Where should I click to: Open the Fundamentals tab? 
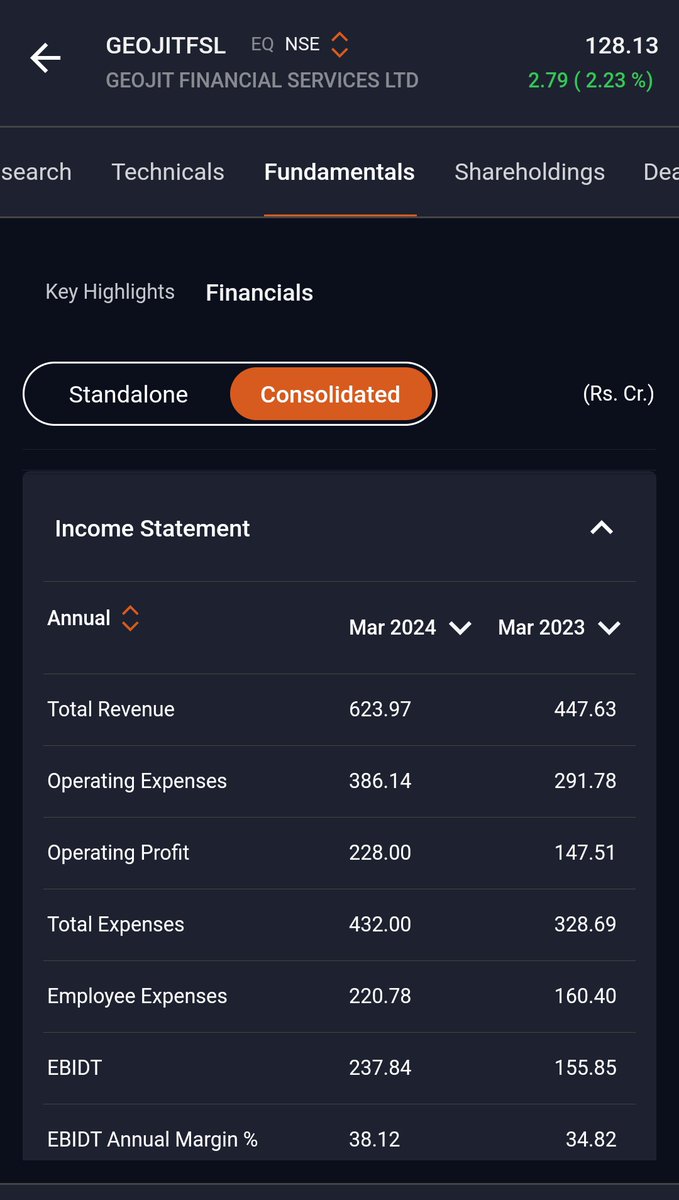pyautogui.click(x=339, y=172)
